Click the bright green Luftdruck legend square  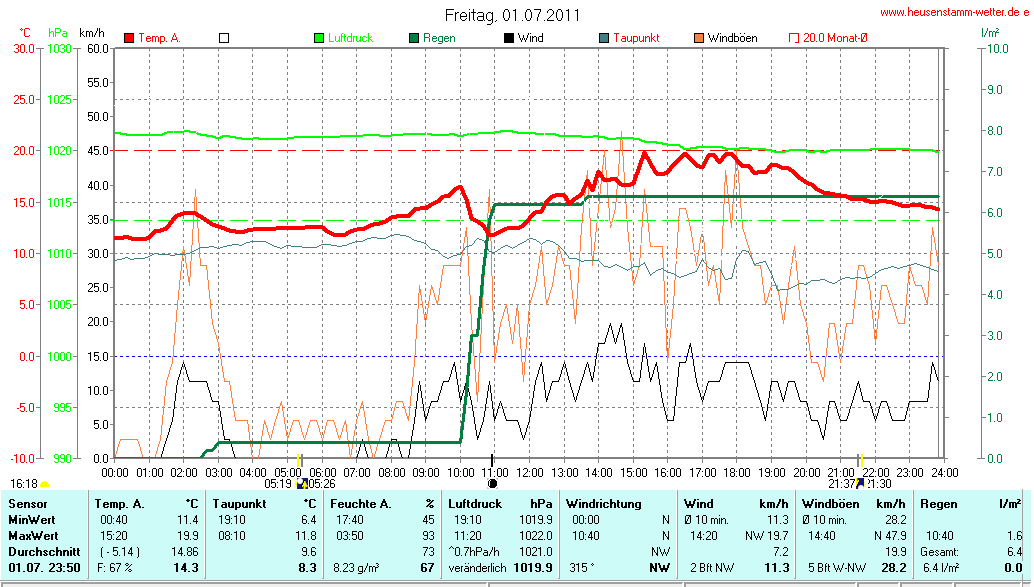pyautogui.click(x=320, y=38)
